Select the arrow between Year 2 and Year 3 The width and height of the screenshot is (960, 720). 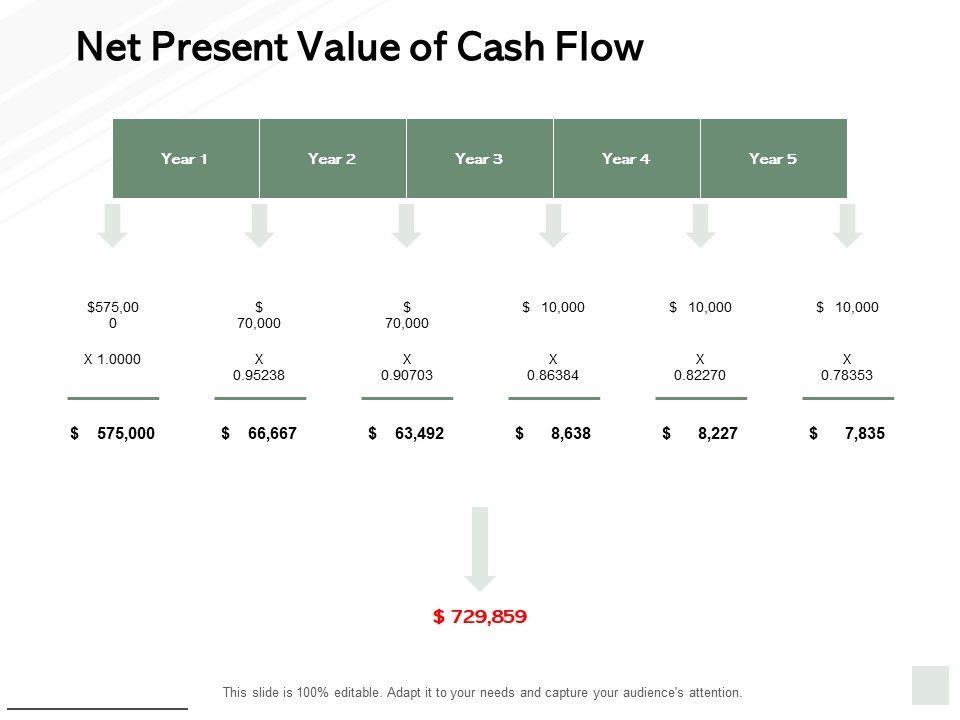pyautogui.click(x=406, y=225)
